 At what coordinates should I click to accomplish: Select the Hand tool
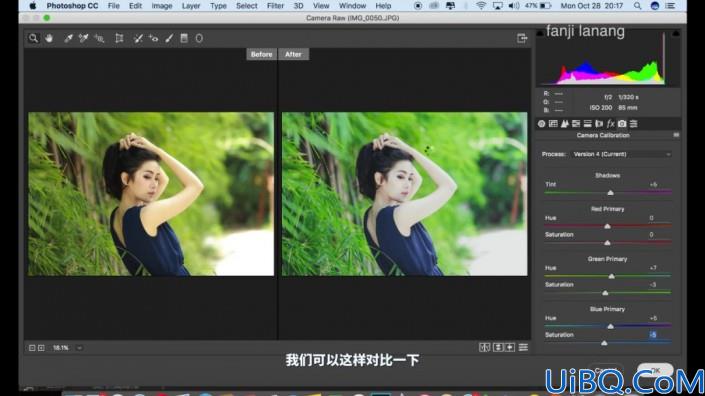click(49, 38)
